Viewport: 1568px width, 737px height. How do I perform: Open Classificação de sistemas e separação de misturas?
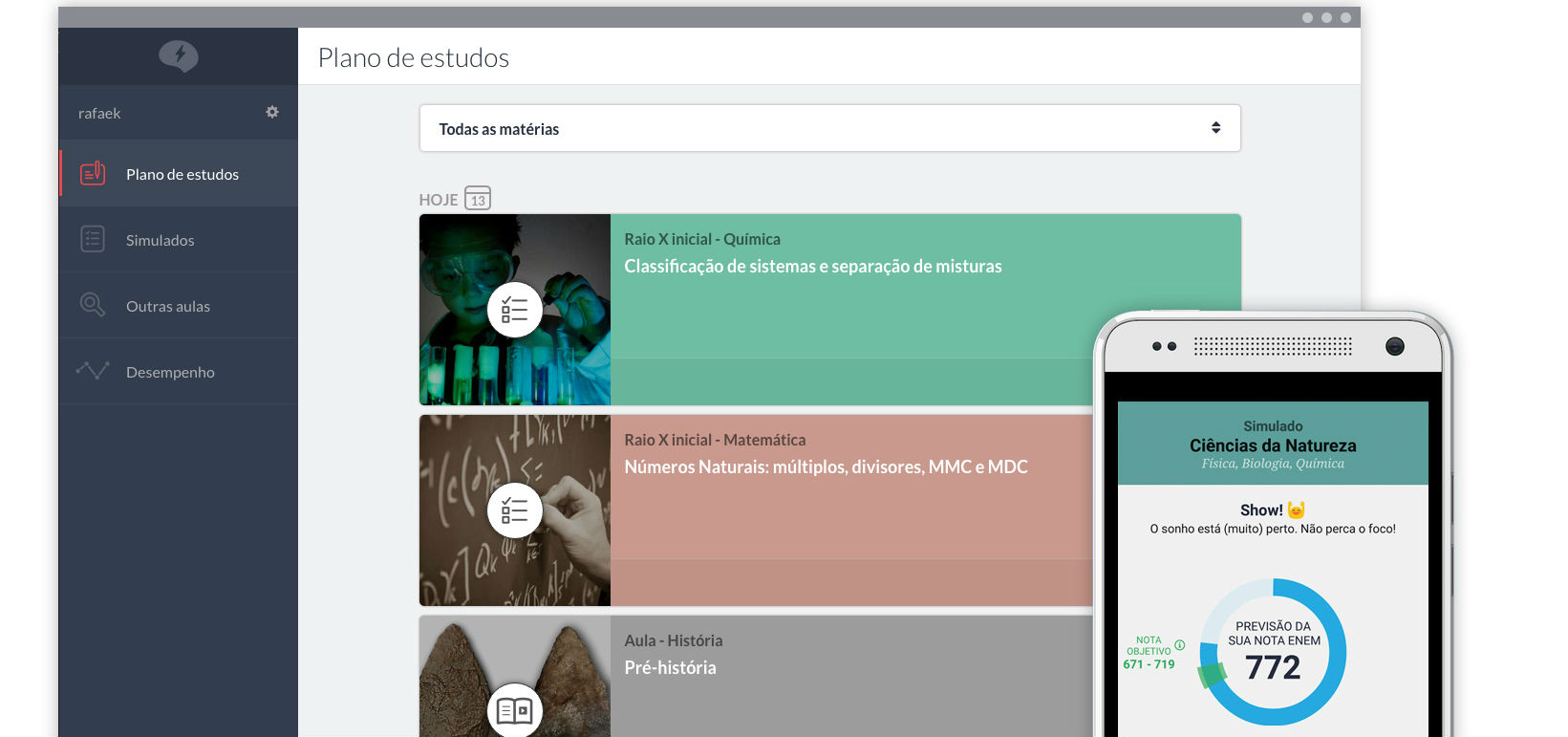(x=813, y=266)
